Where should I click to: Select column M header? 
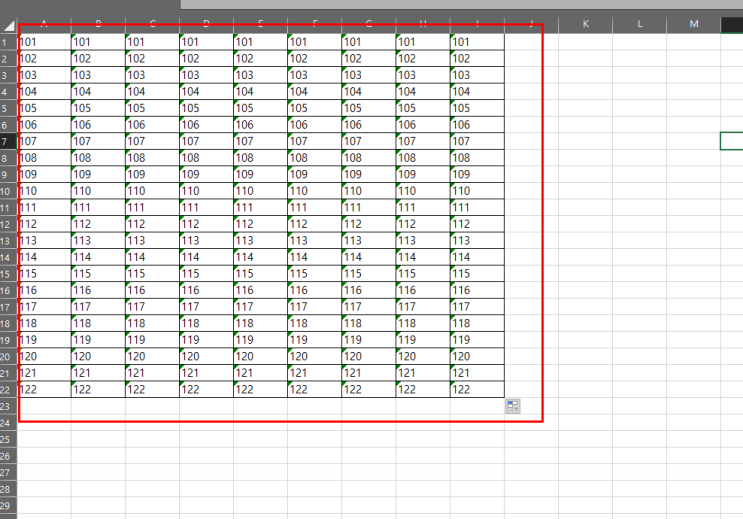click(x=694, y=24)
